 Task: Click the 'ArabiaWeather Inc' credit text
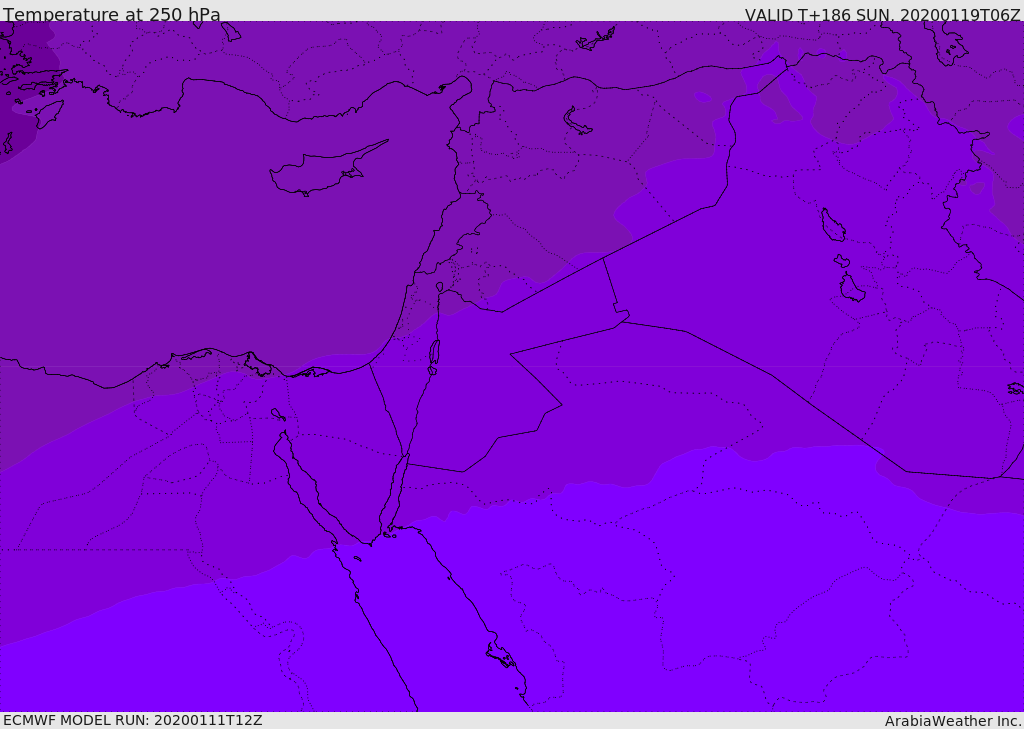[x=952, y=721]
